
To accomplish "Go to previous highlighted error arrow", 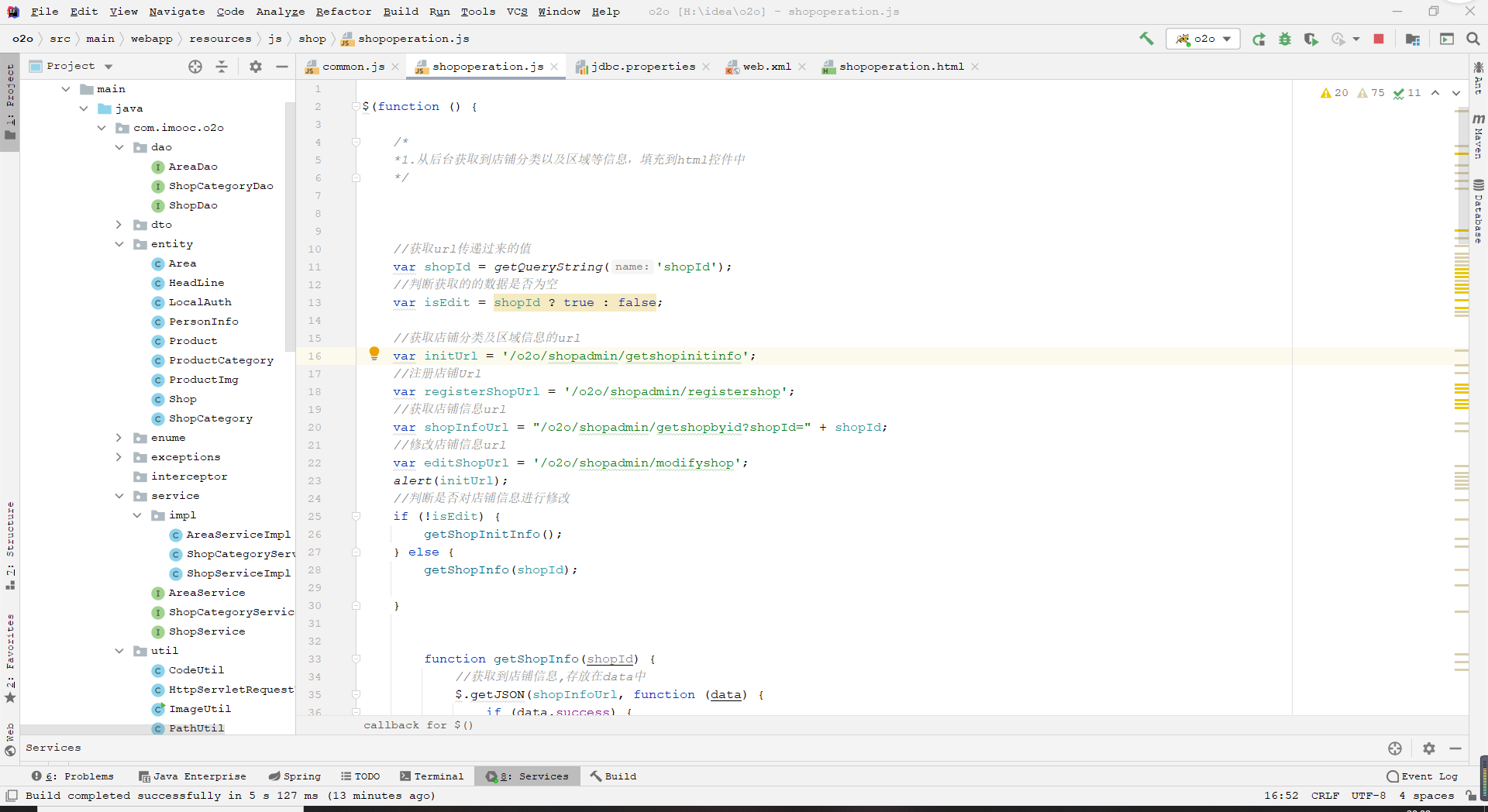I will [x=1435, y=93].
